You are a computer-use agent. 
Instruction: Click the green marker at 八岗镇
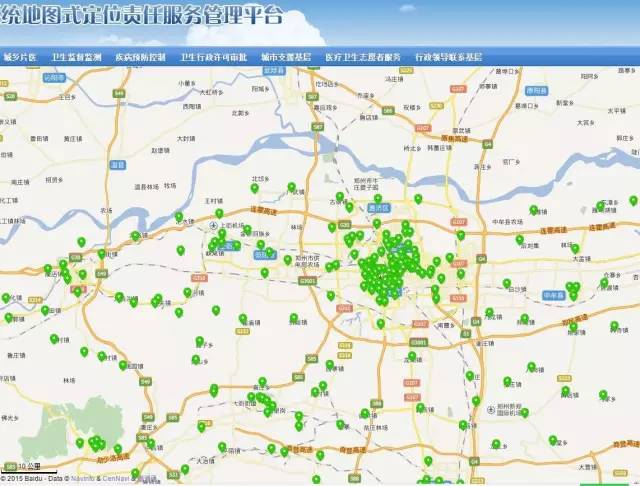click(x=531, y=367)
